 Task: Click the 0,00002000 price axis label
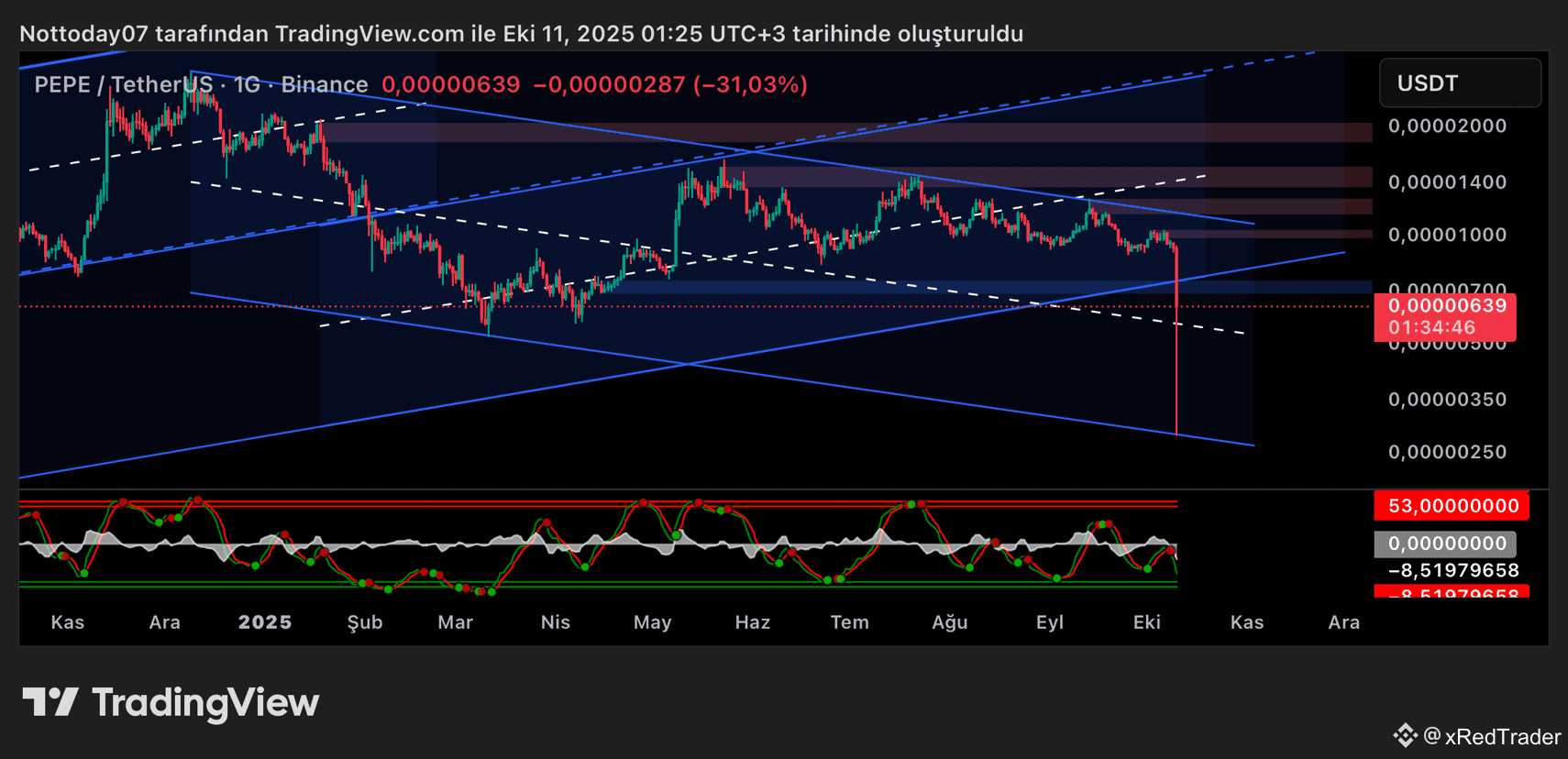(1447, 126)
